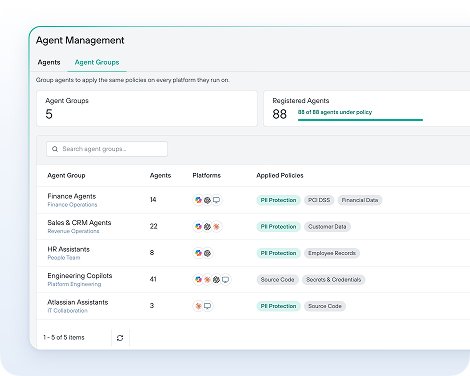470x376 pixels.
Task: Click the Agent Management page title
Action: pyautogui.click(x=80, y=40)
